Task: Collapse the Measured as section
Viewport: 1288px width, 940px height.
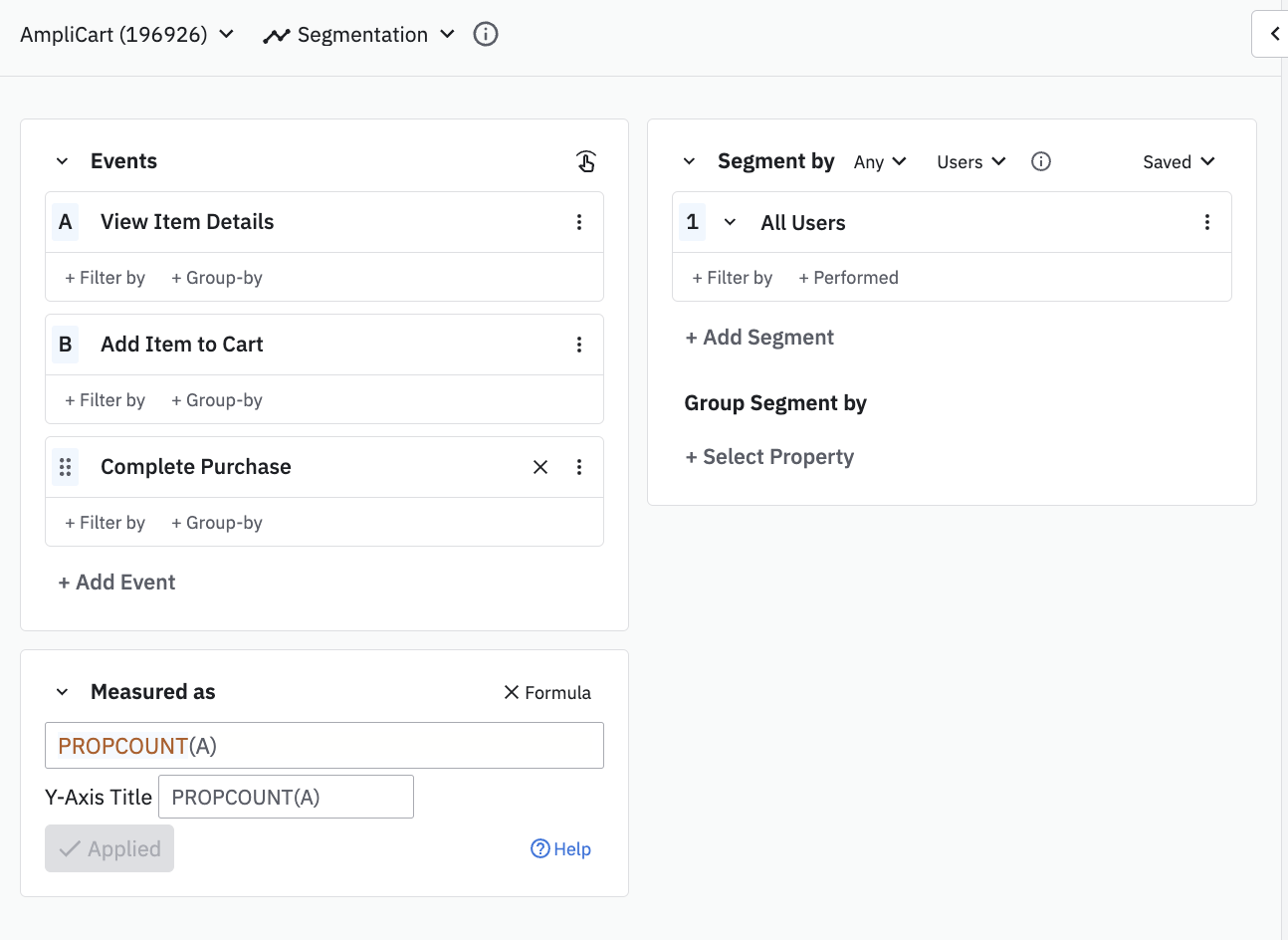Action: pyautogui.click(x=62, y=692)
